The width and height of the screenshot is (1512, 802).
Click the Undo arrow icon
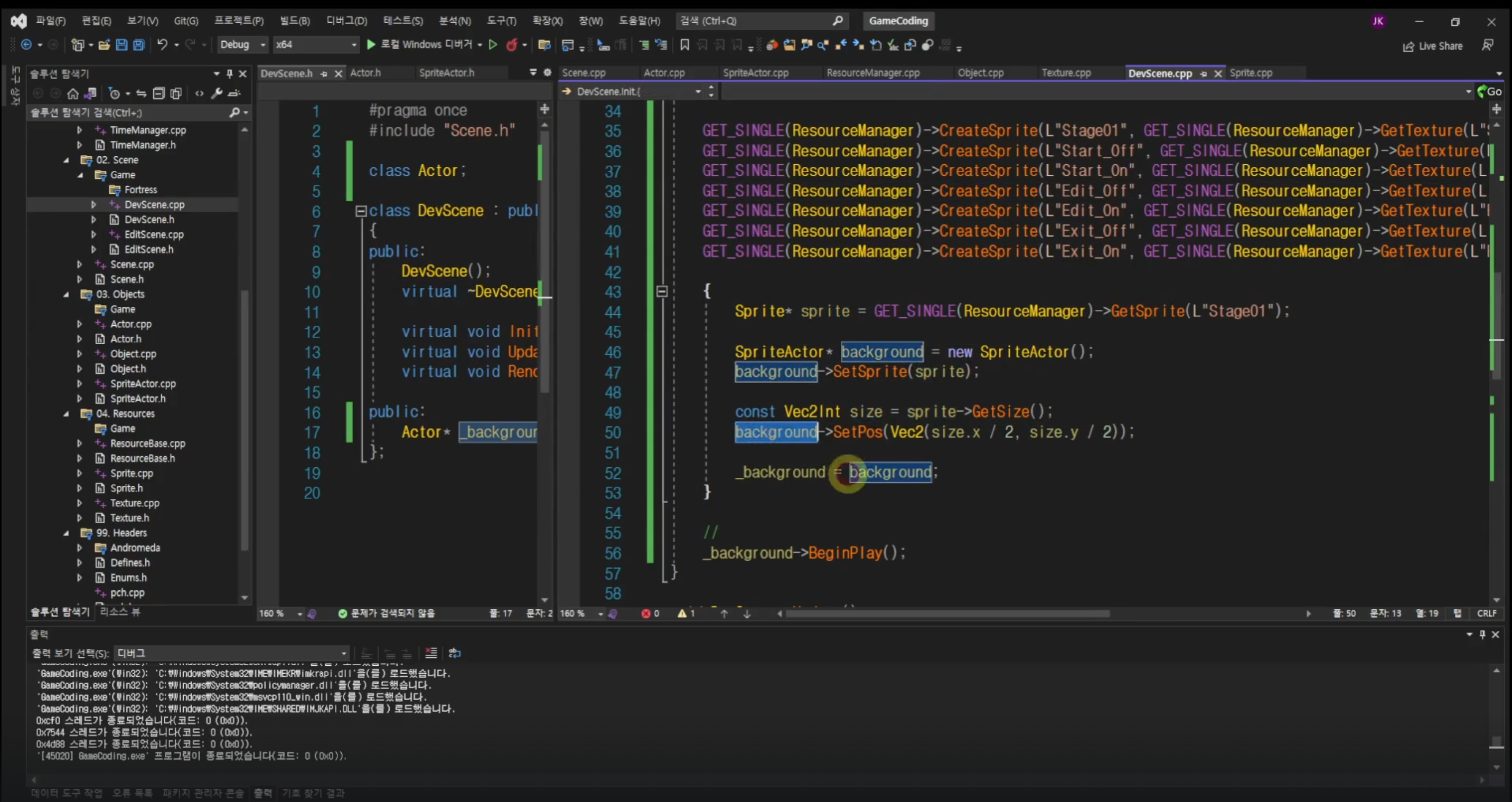[x=163, y=44]
